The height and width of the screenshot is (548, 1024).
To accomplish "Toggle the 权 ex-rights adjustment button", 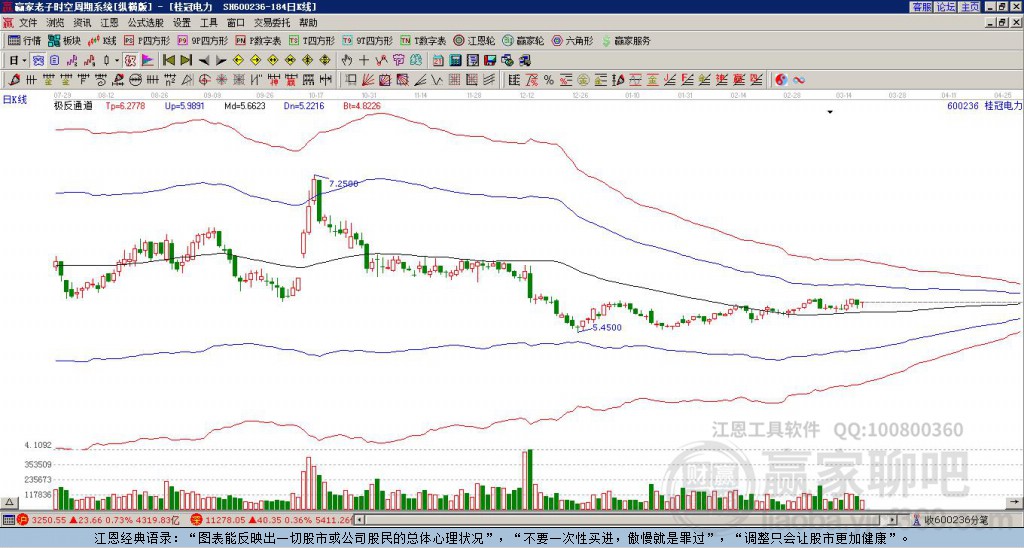I will [x=131, y=61].
